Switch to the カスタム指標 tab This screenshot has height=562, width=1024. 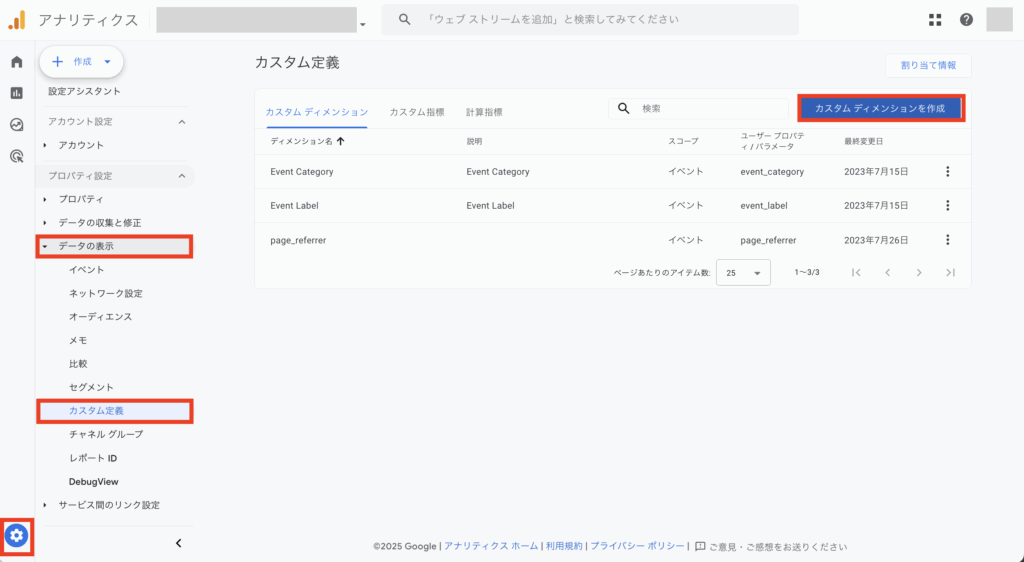(x=416, y=113)
